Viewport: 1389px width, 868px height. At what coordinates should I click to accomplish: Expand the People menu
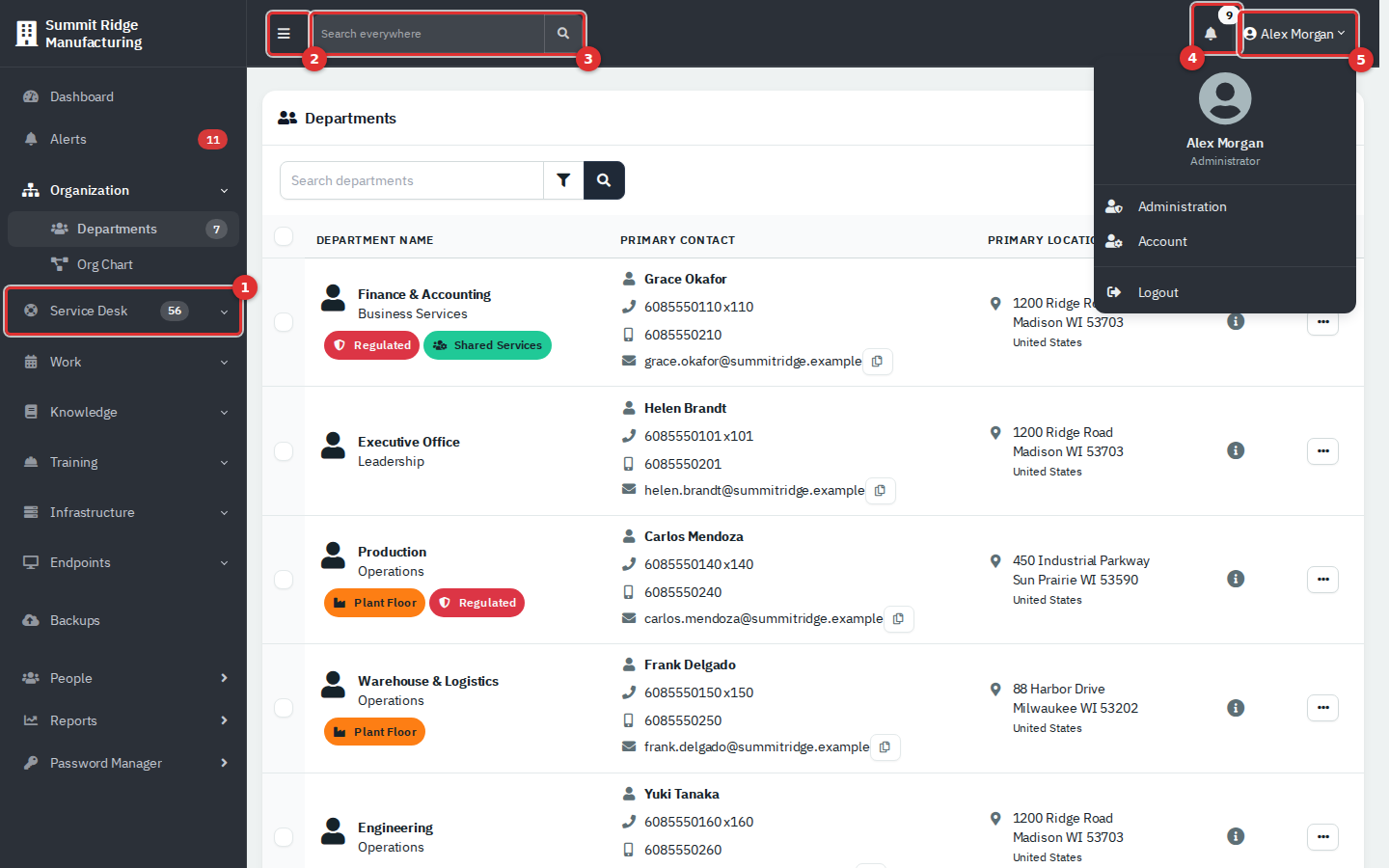(123, 678)
